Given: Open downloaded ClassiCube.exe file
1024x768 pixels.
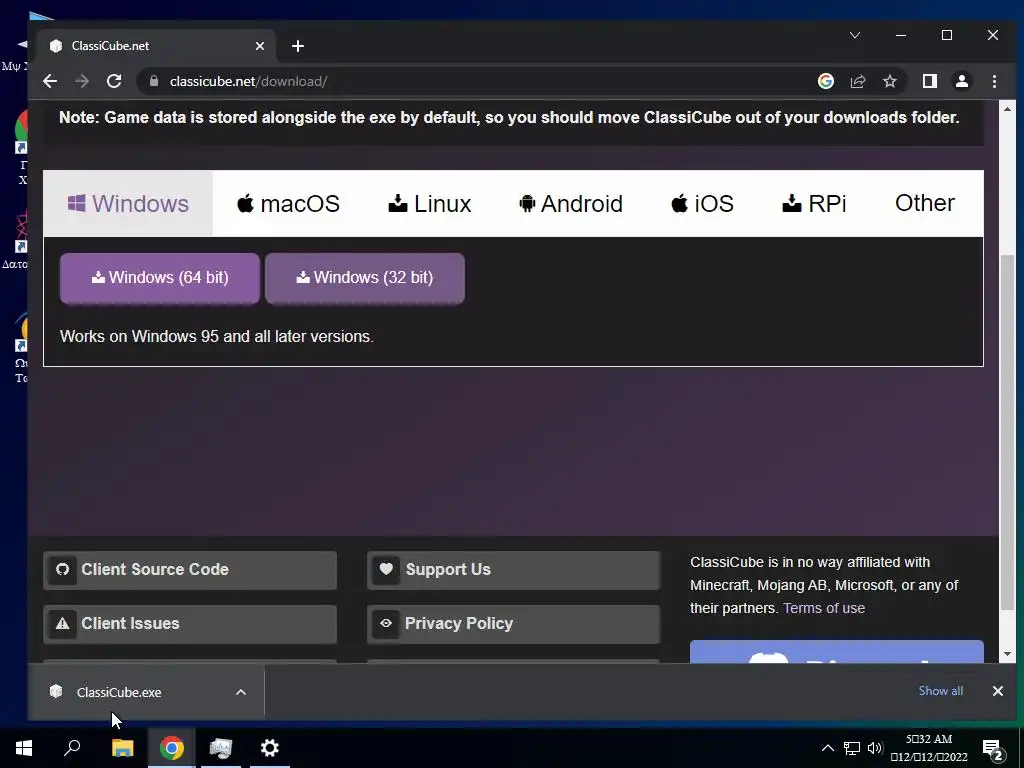Looking at the screenshot, I should point(119,692).
